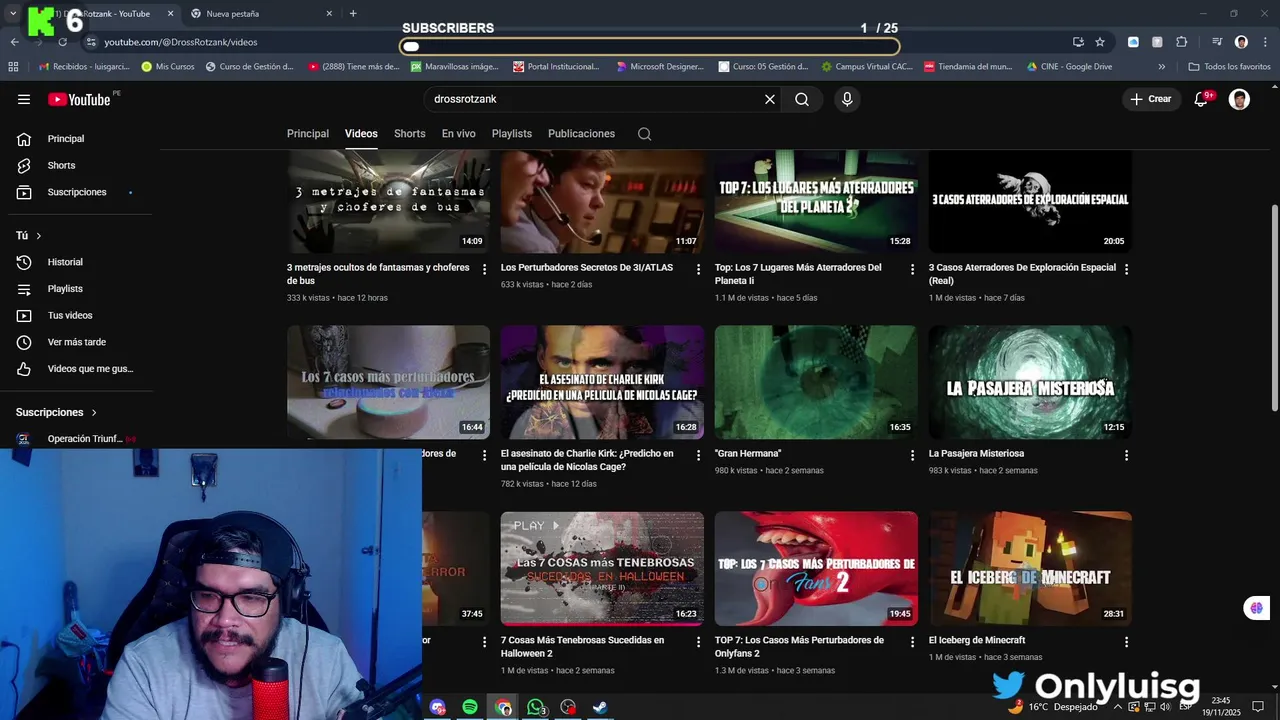Viewport: 1280px width, 720px height.
Task: Open options for 3 Casos Aterradores video
Action: [x=1126, y=270]
